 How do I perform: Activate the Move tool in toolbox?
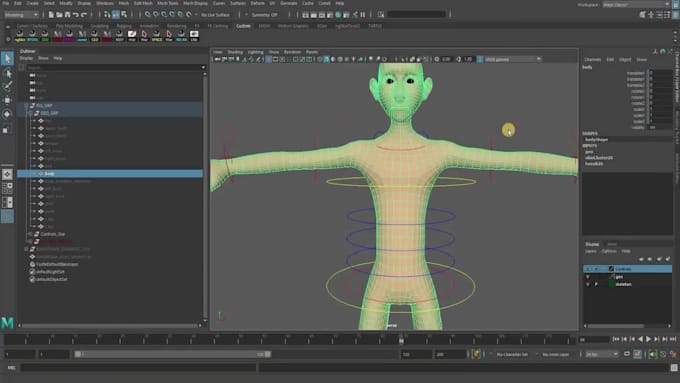coord(7,100)
